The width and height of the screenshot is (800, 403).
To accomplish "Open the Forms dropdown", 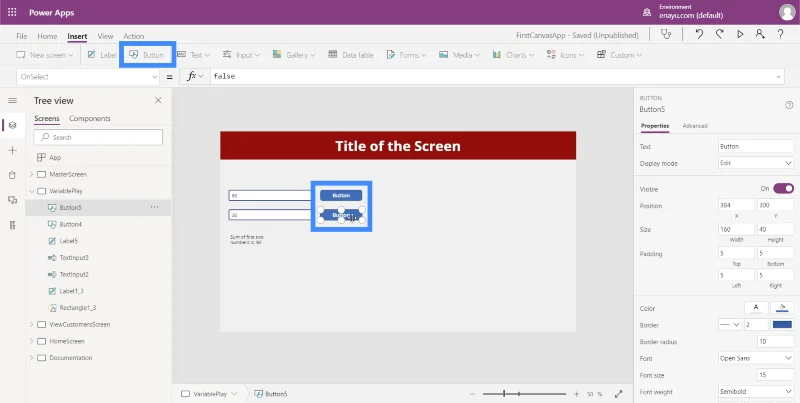I will [406, 55].
